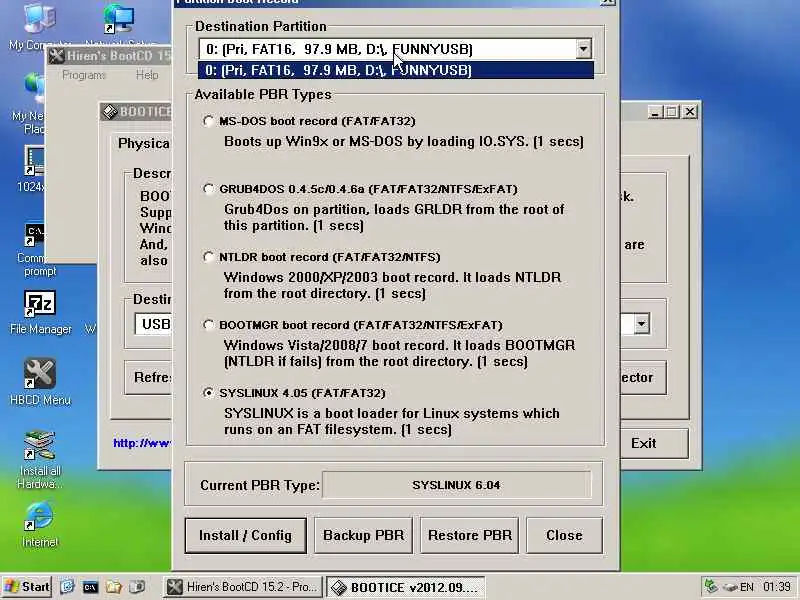Click Exit button in BOOTICE window

654,443
